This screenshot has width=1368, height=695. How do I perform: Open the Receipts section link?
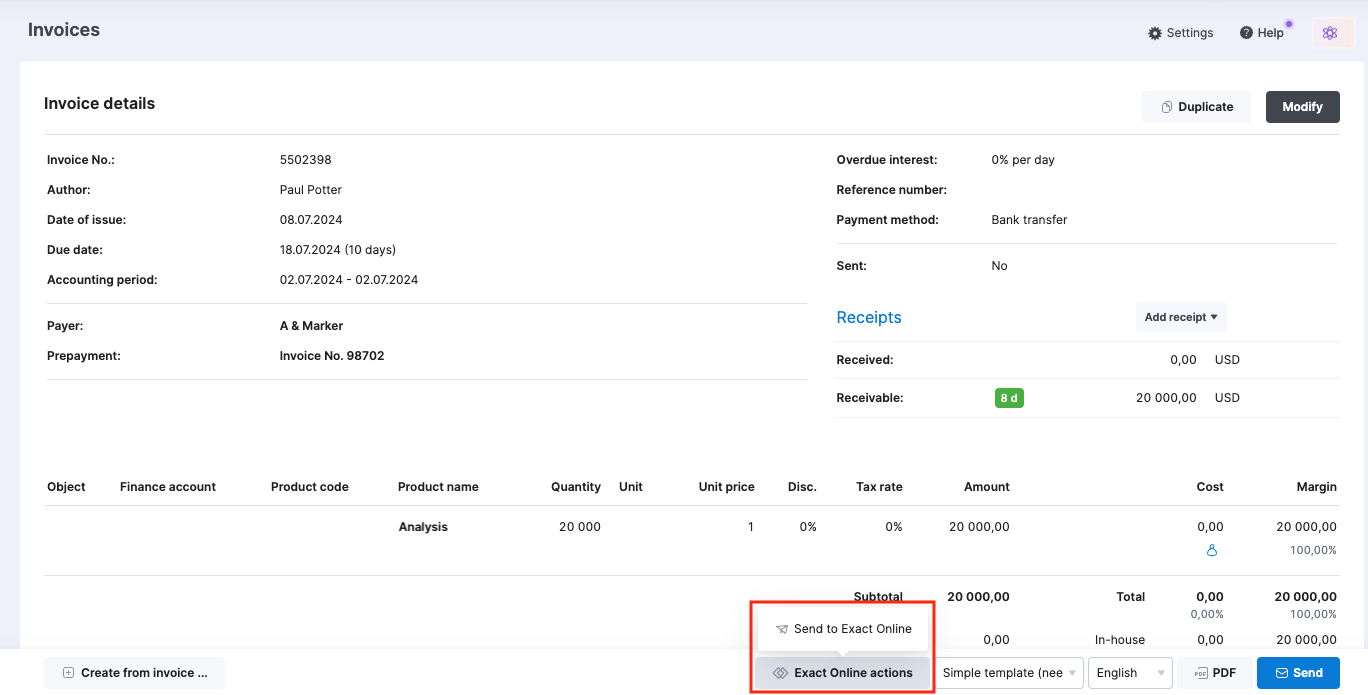tap(869, 317)
